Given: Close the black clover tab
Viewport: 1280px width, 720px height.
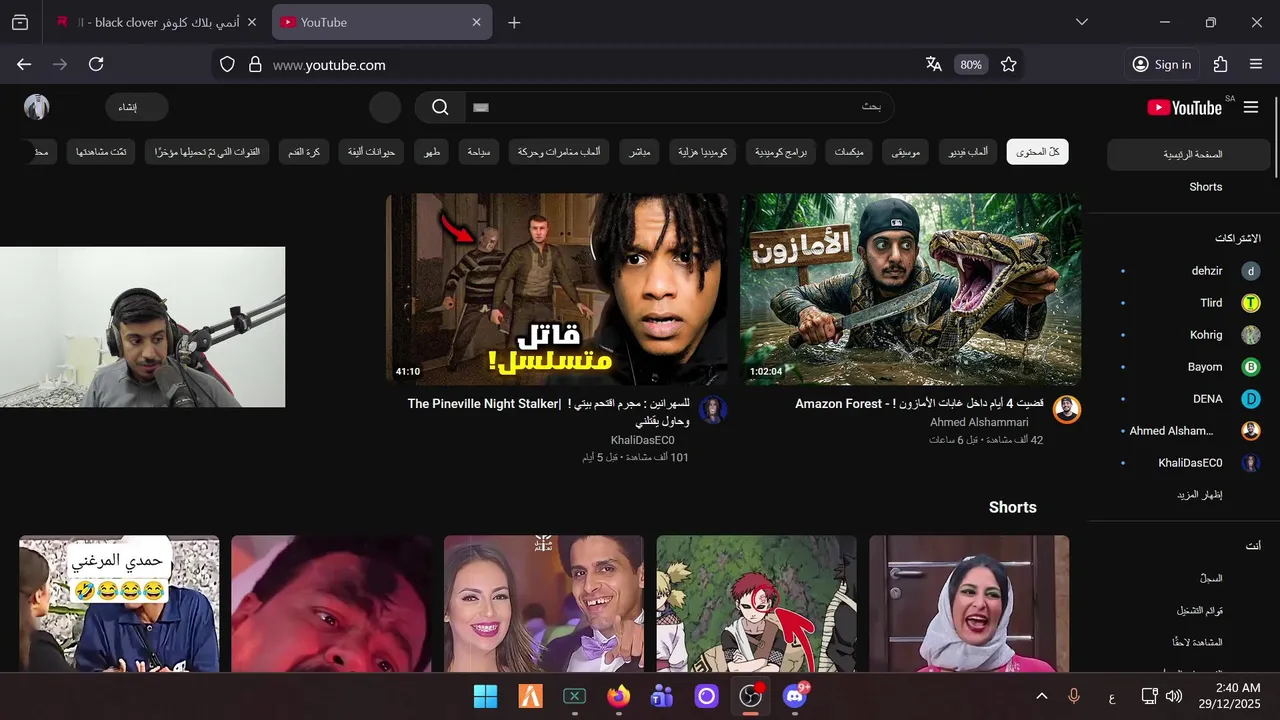Looking at the screenshot, I should [x=251, y=22].
